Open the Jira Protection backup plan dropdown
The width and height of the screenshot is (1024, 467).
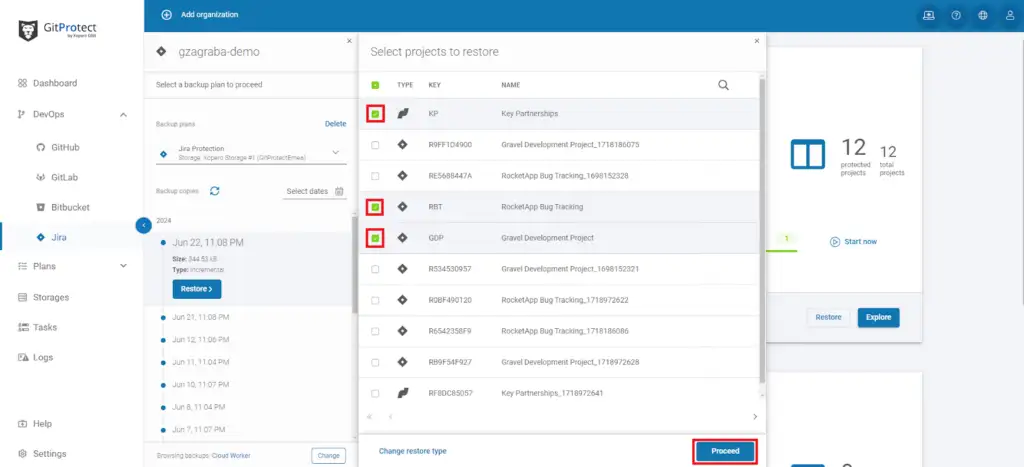point(251,153)
